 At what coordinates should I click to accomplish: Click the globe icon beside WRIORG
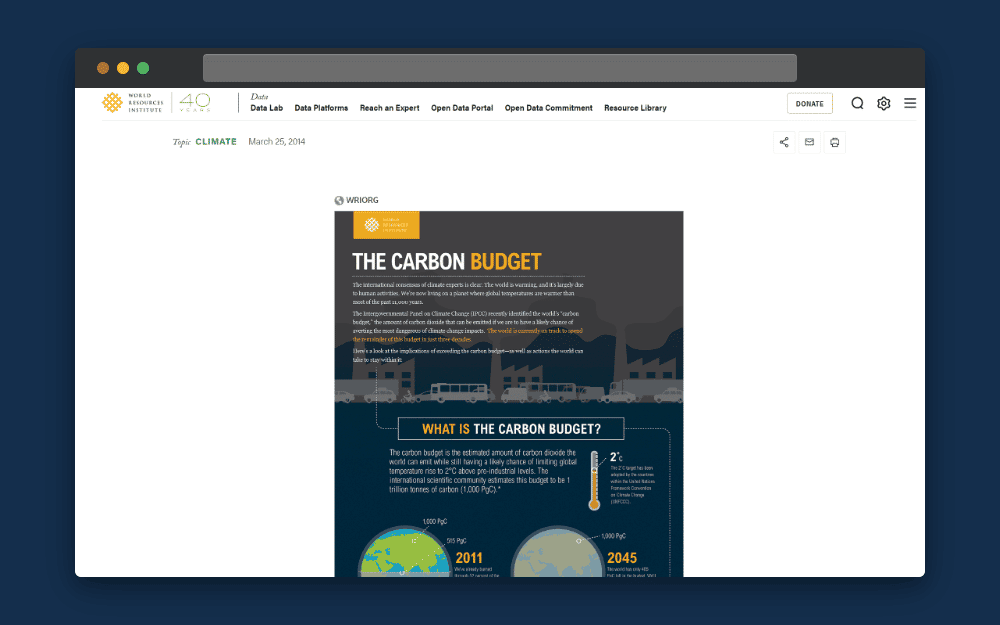[x=339, y=200]
